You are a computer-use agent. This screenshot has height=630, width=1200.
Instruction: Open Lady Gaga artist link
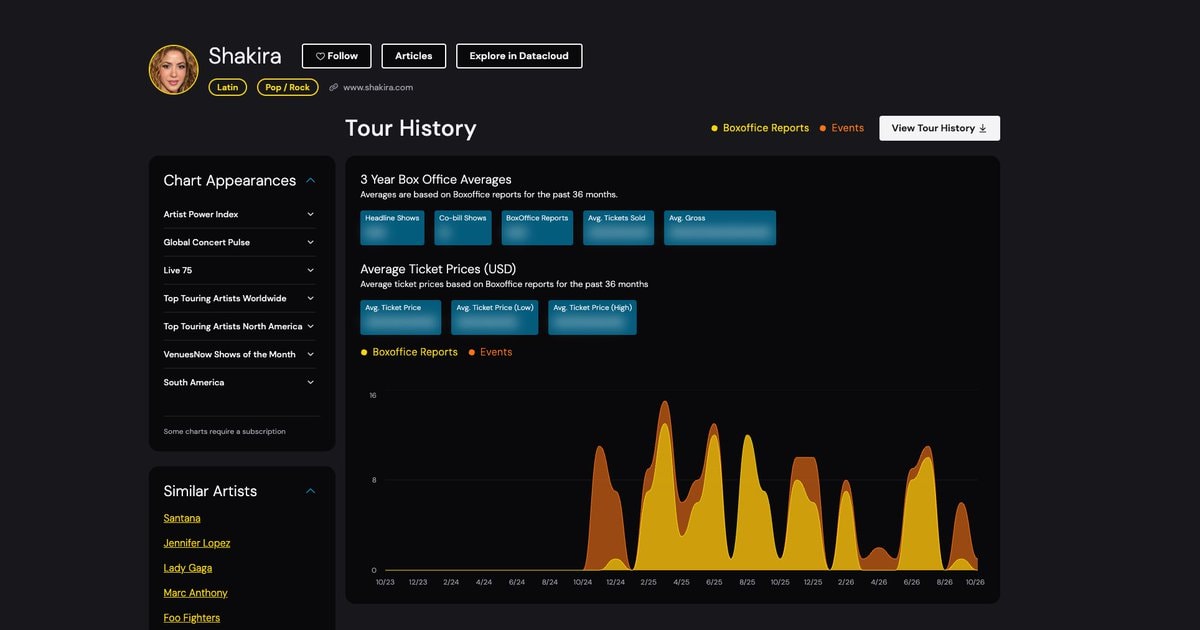(188, 568)
